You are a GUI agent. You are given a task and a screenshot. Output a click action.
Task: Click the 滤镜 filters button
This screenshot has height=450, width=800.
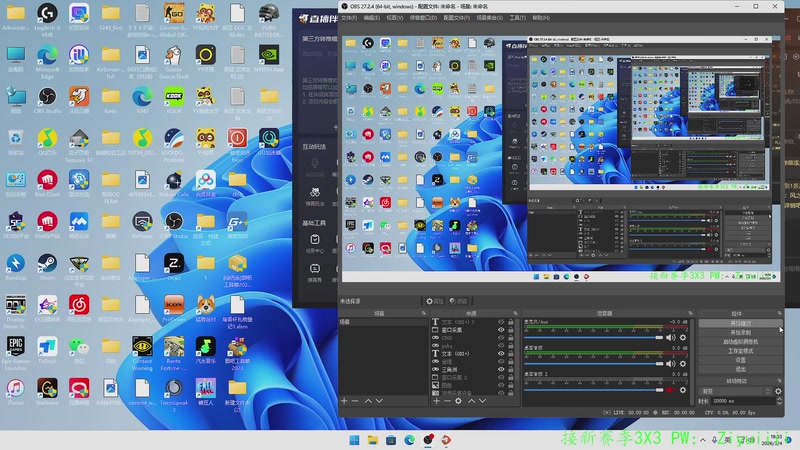click(459, 301)
